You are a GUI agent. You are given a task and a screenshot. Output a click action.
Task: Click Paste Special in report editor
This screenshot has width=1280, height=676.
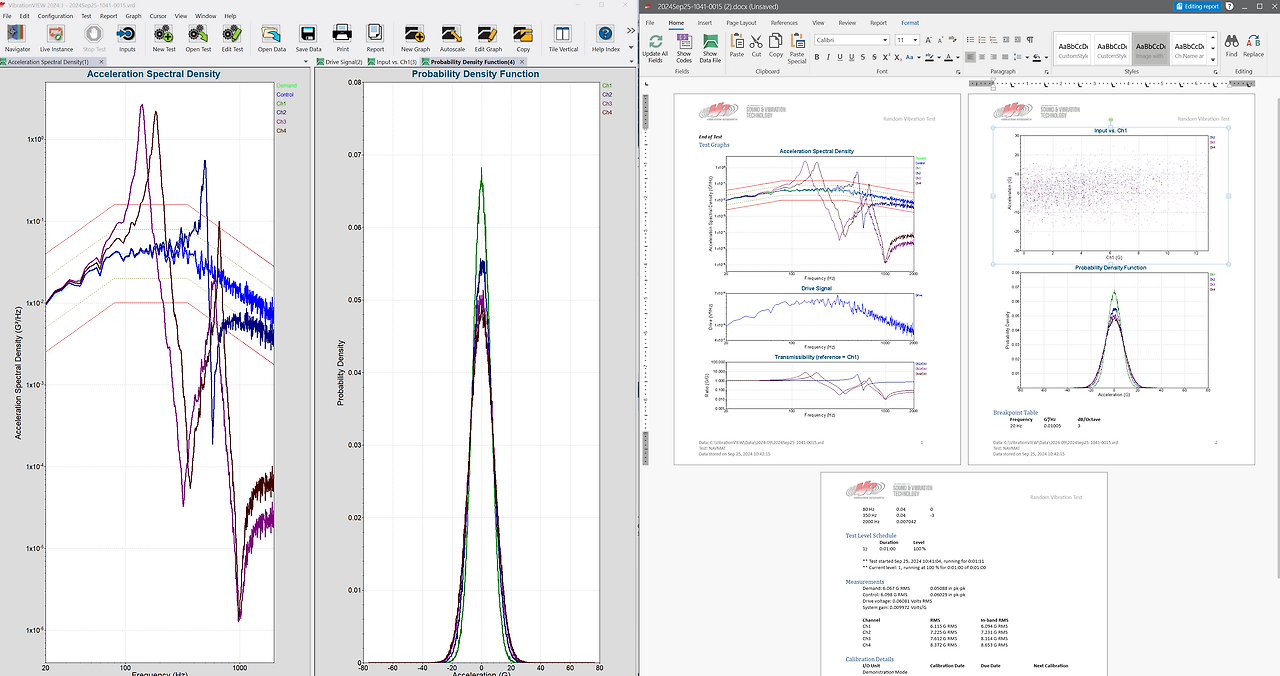click(797, 50)
